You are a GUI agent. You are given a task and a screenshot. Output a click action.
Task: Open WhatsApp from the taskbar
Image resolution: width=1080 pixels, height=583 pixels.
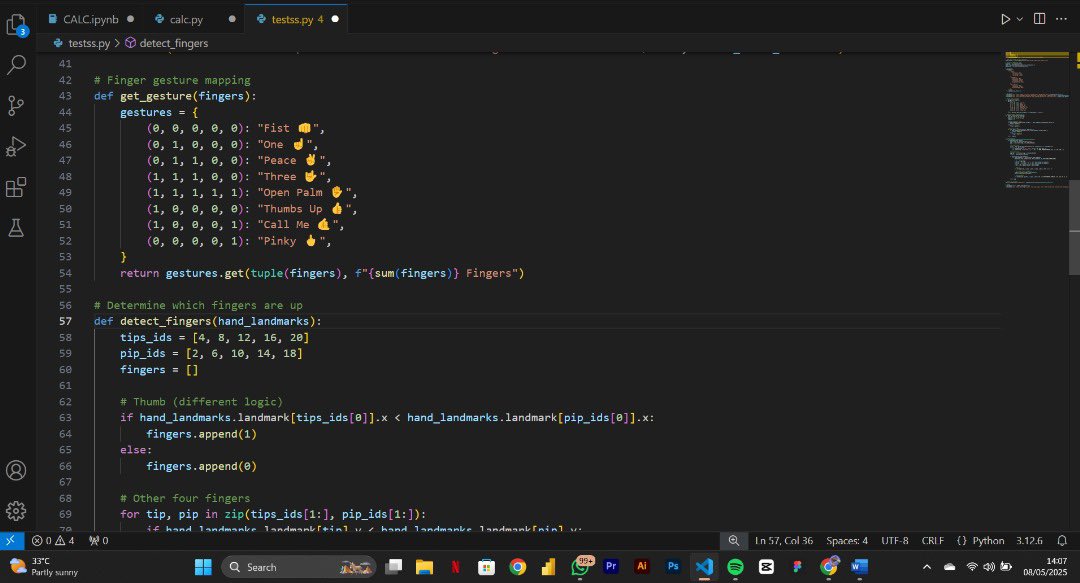coord(581,566)
